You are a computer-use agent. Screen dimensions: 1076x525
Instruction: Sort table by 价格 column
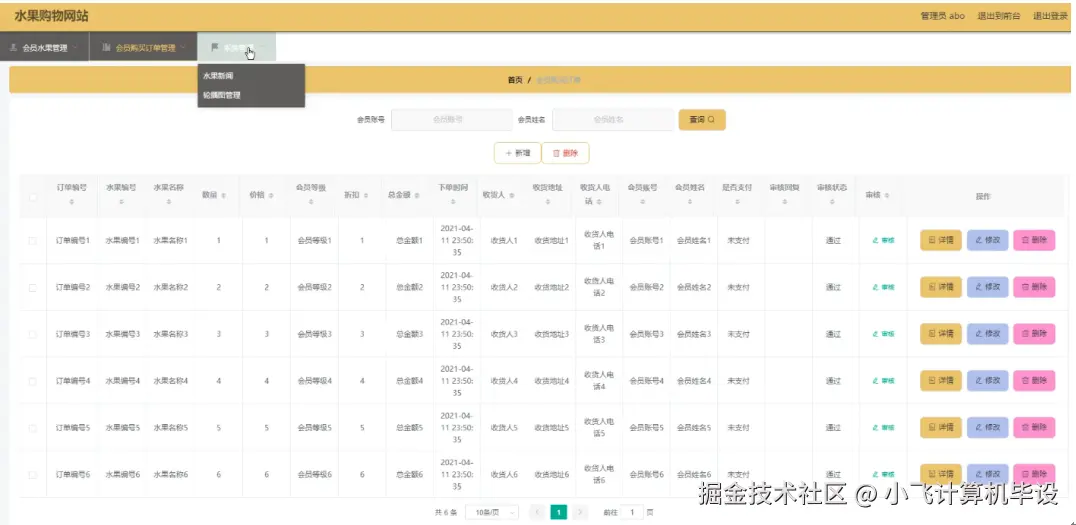tap(271, 196)
